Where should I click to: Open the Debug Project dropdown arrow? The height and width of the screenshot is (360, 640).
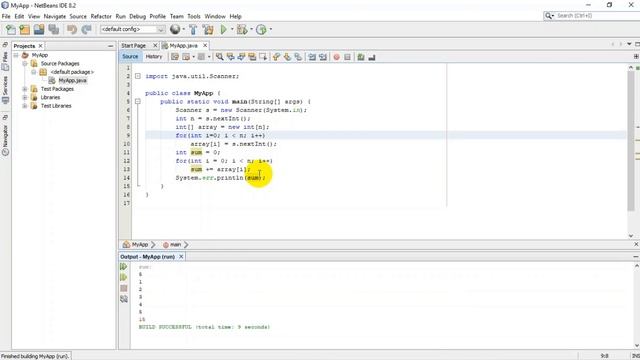coord(251,29)
